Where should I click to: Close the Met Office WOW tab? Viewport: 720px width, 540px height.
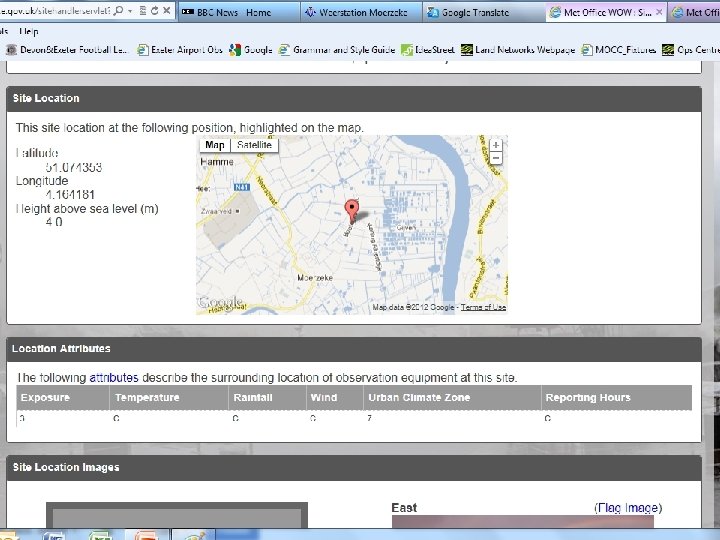(659, 12)
